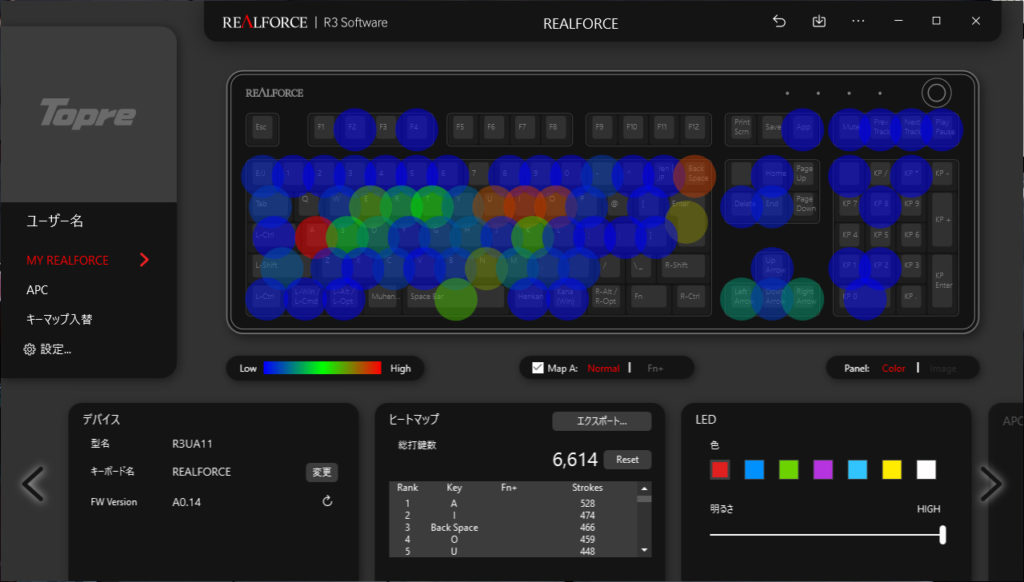Go to previous panel with left arrow

coord(33,484)
